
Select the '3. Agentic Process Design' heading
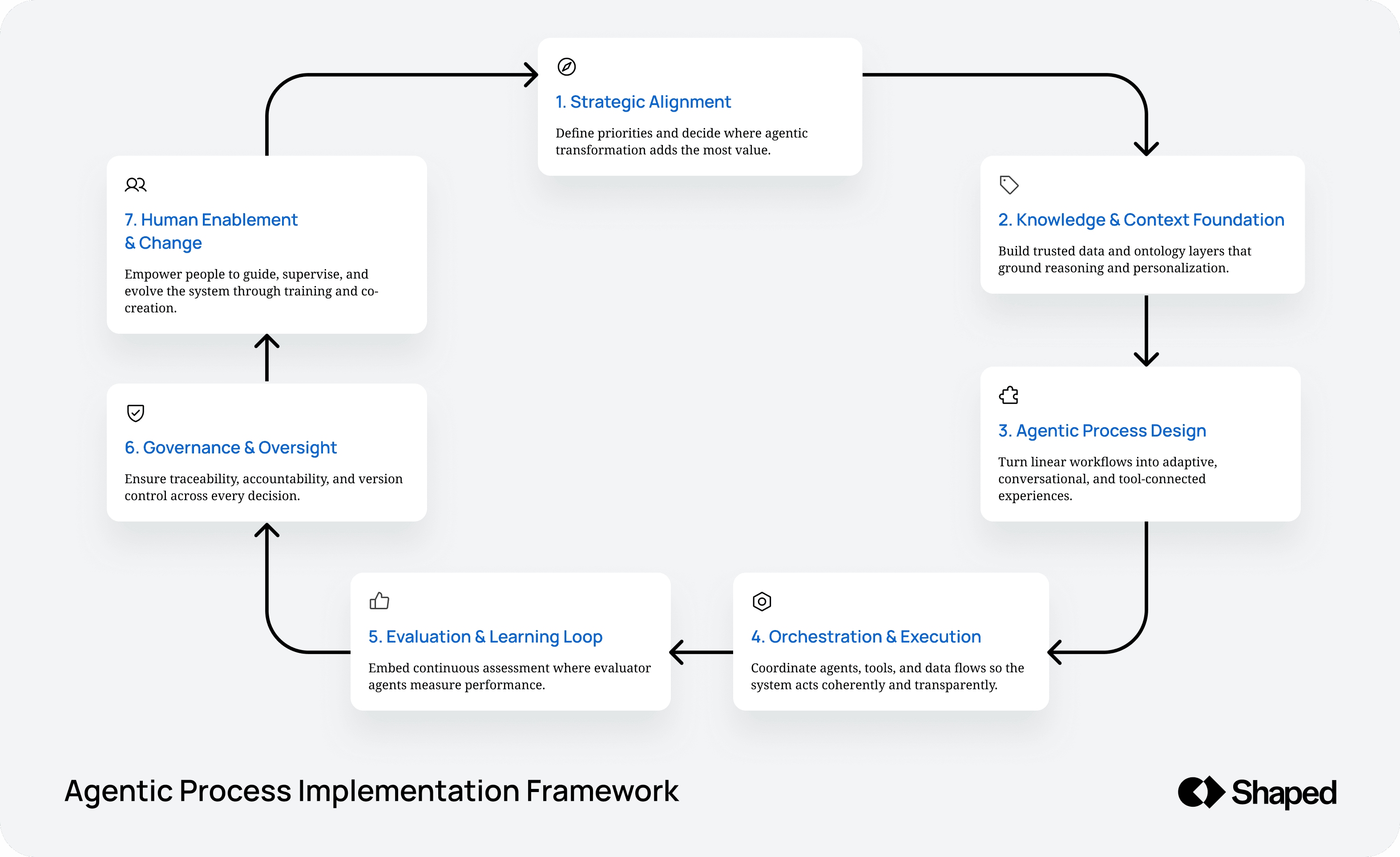coord(1101,431)
